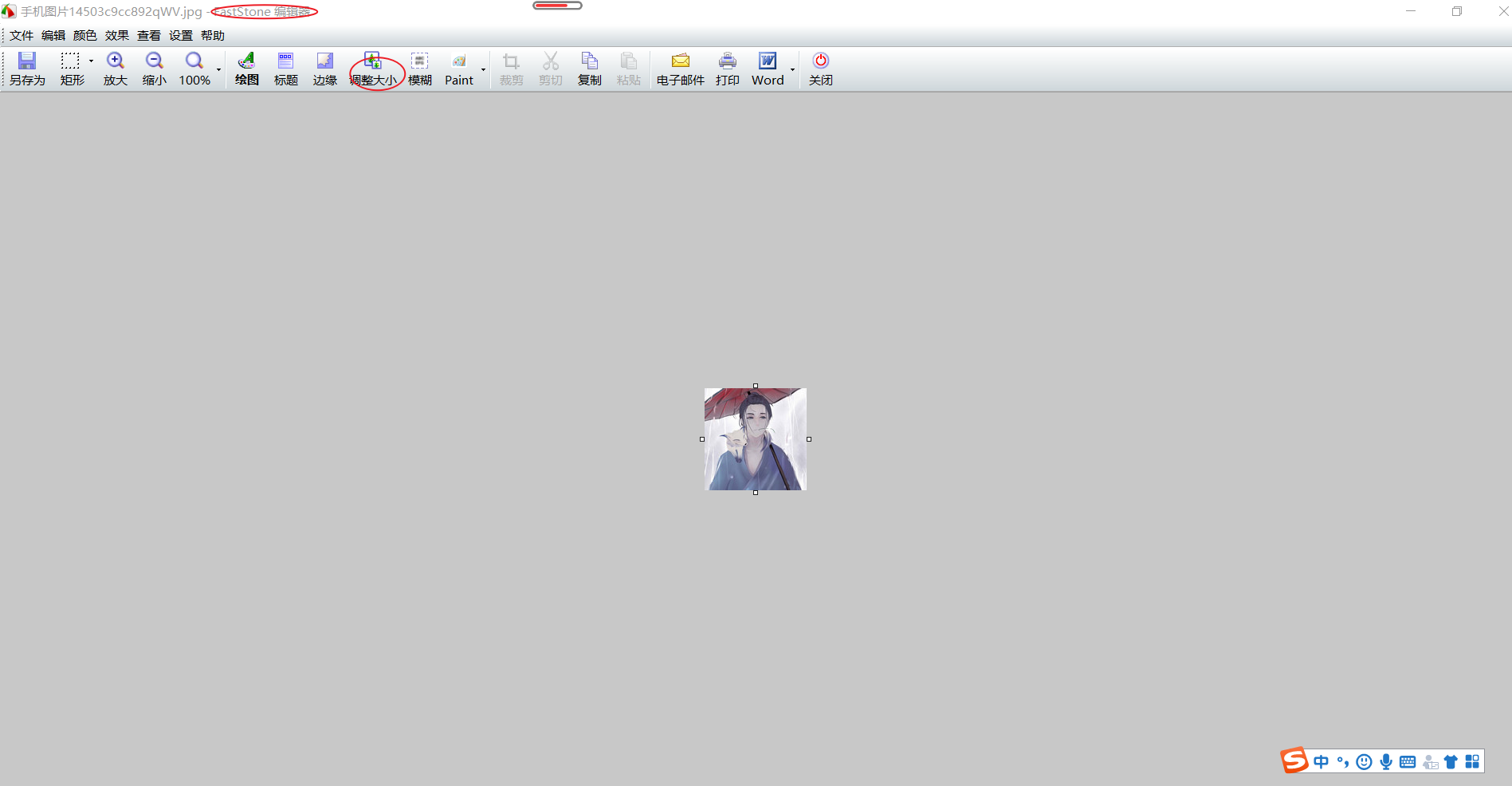Open the emoji smiley in Sogou bar
The height and width of the screenshot is (786, 1512).
click(1365, 762)
